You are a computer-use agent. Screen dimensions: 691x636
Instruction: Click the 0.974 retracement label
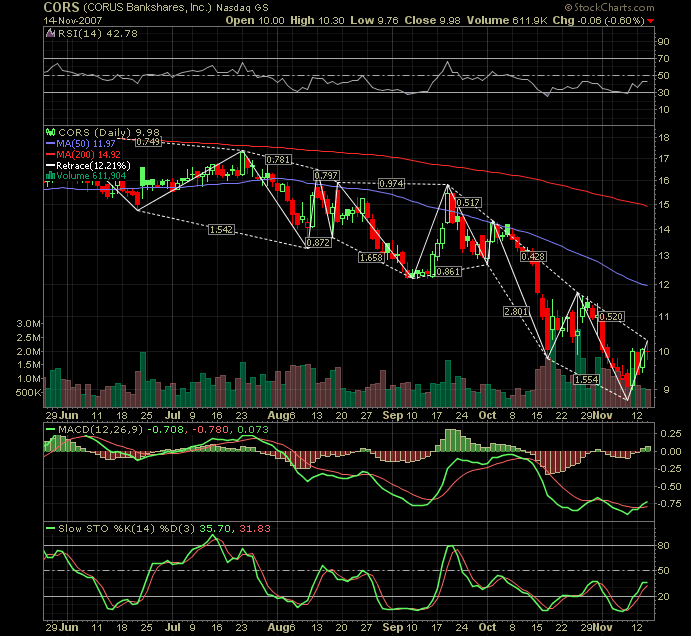pyautogui.click(x=391, y=183)
